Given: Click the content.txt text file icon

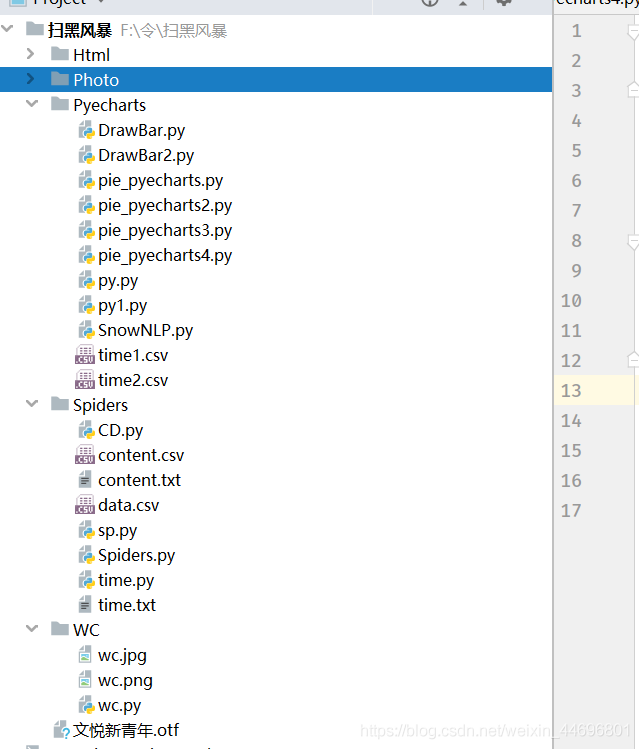Looking at the screenshot, I should (85, 480).
